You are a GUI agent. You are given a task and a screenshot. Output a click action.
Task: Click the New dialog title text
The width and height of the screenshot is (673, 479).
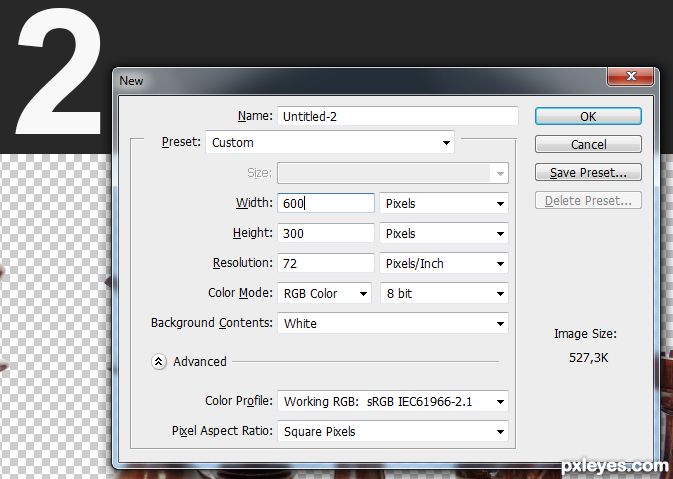[131, 81]
